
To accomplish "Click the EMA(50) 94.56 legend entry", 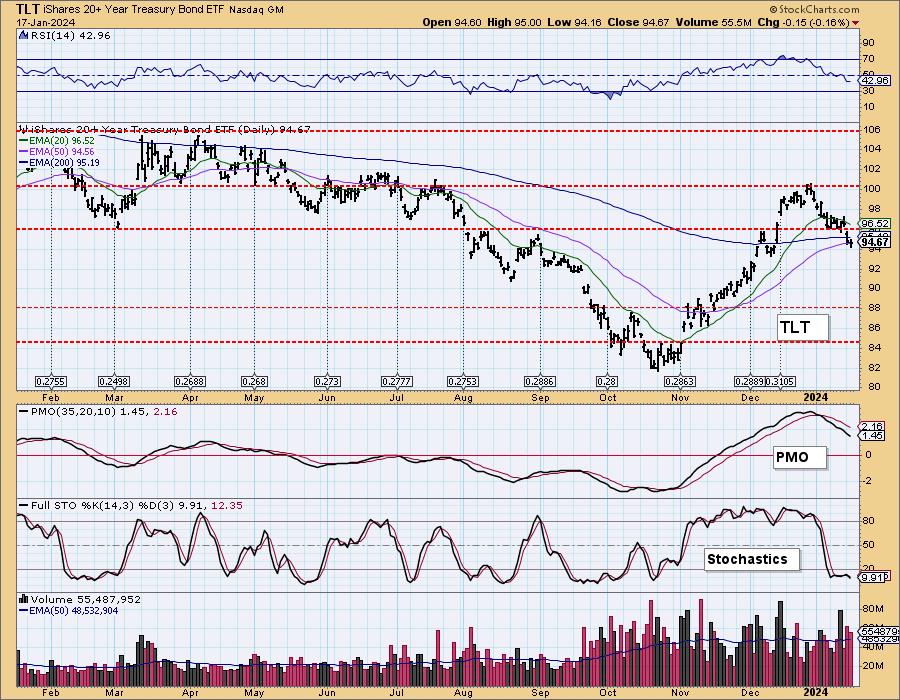I will point(61,152).
